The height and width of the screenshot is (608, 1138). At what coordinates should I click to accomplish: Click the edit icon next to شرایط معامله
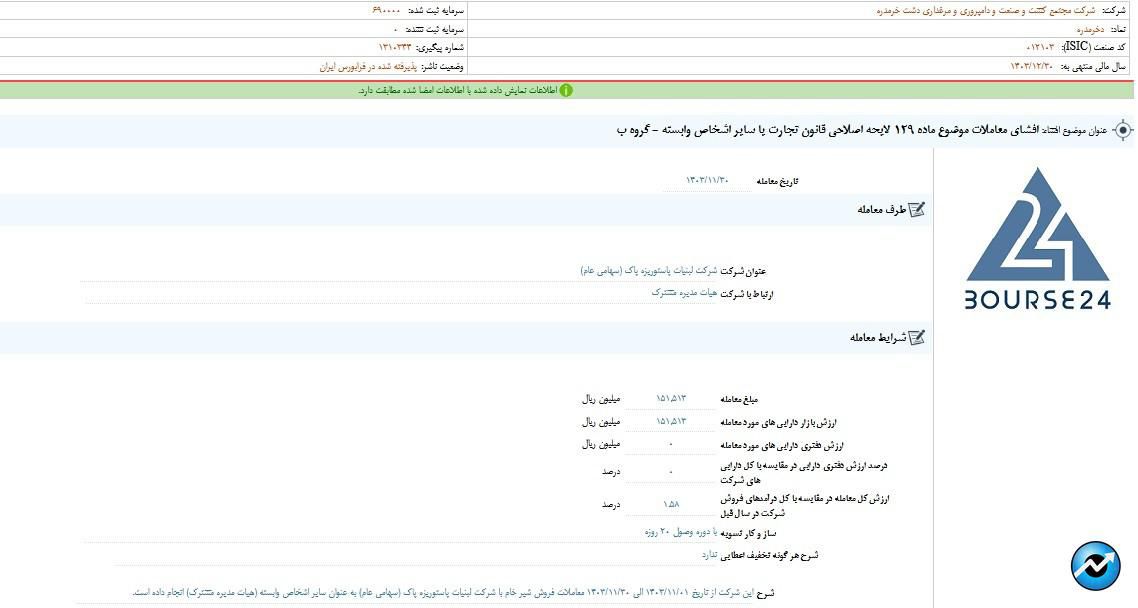pyautogui.click(x=916, y=338)
